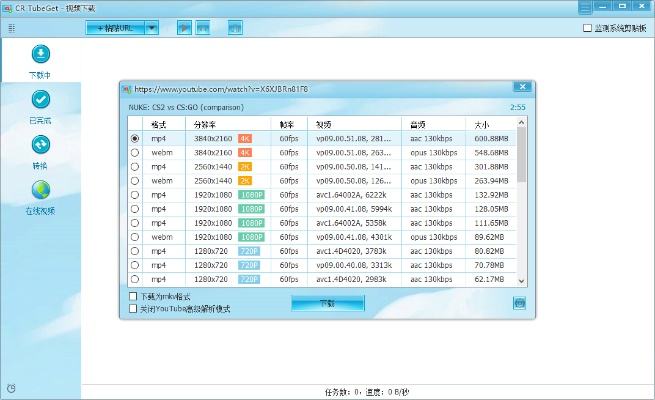Viewport: 655px width, 400px height.
Task: Open the 已完成 (Completed) section icon
Action: click(41, 99)
